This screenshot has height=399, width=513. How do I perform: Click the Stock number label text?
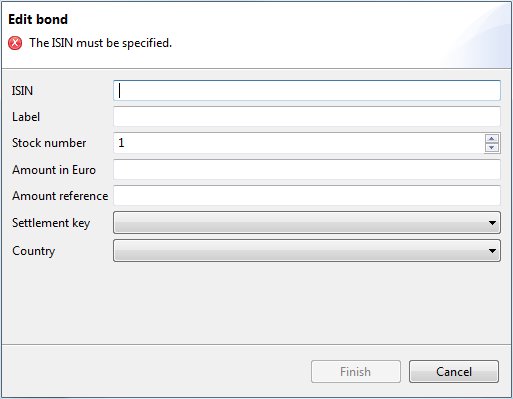point(49,143)
